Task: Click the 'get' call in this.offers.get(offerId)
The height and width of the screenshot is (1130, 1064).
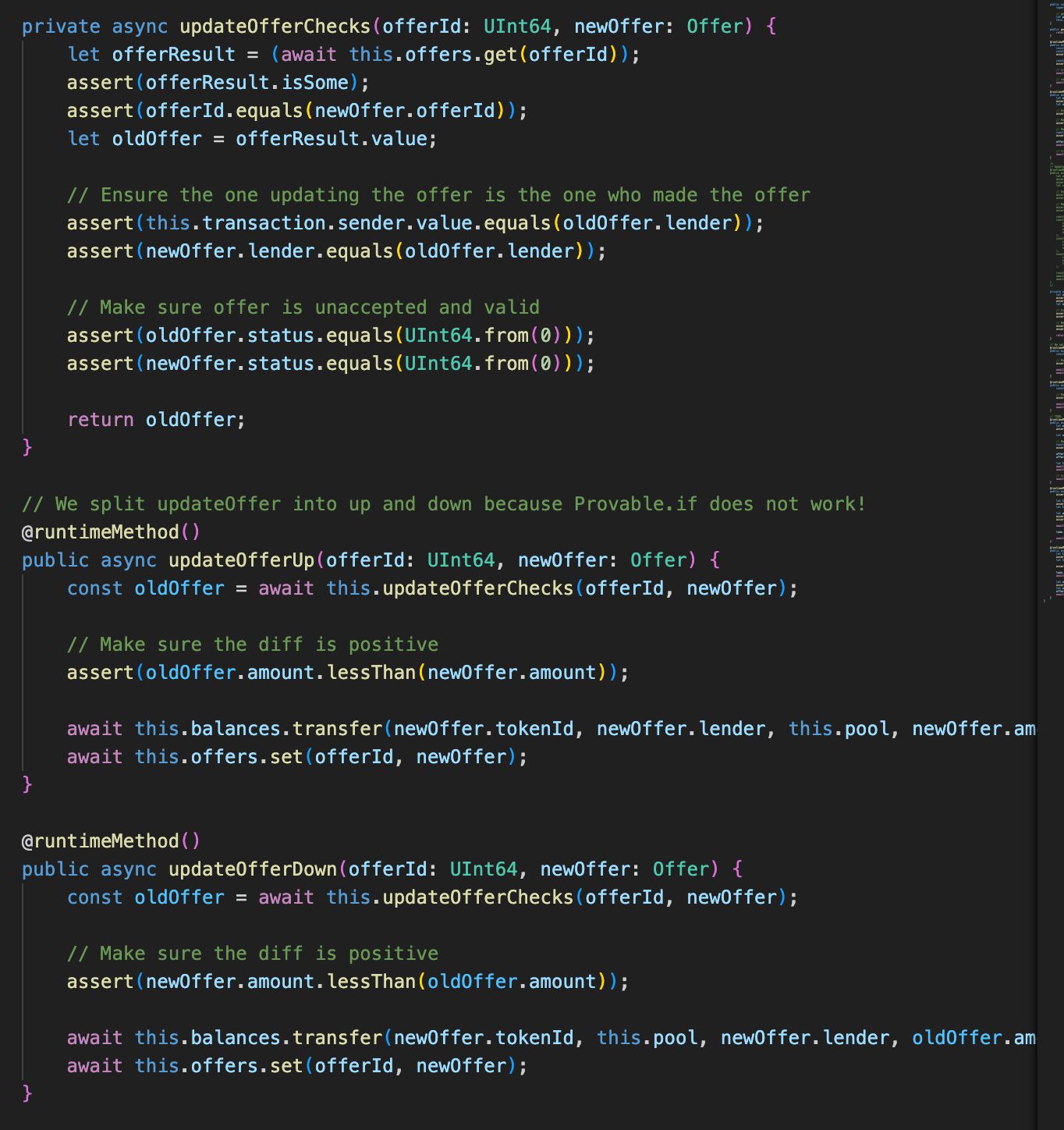Action: point(501,55)
